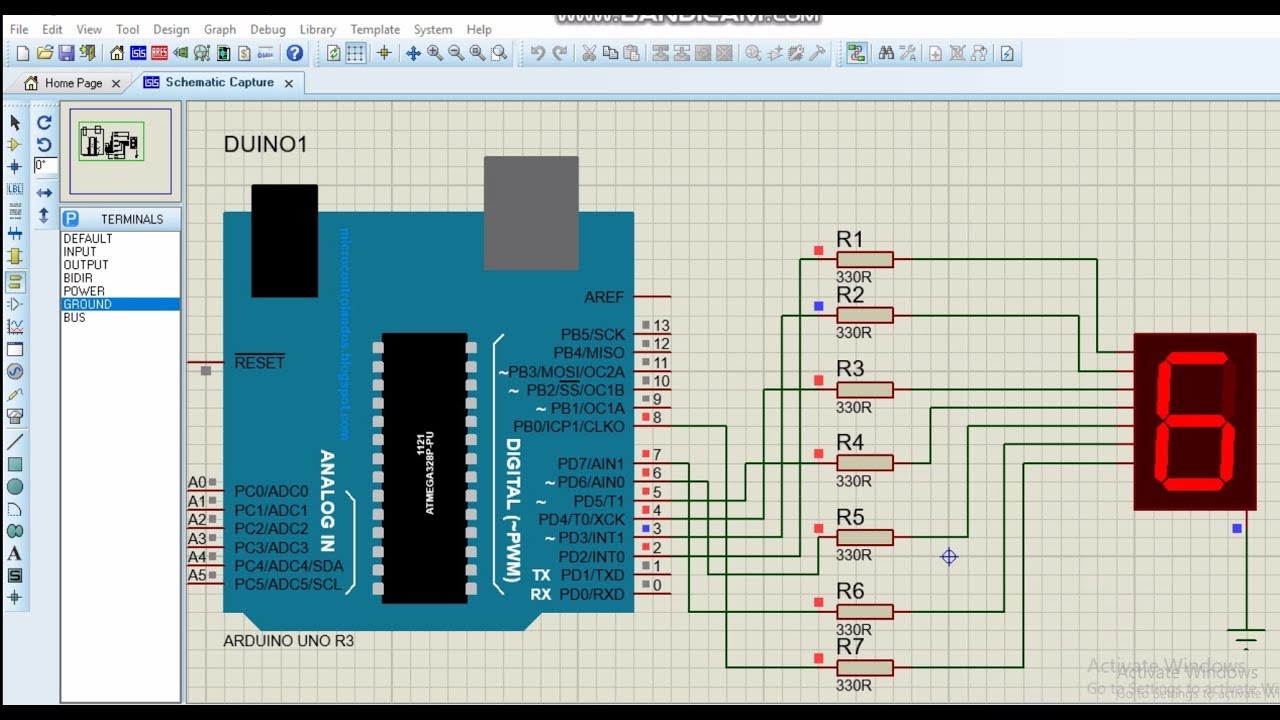Select the Graph mode tool
The image size is (1280, 720).
point(15,326)
